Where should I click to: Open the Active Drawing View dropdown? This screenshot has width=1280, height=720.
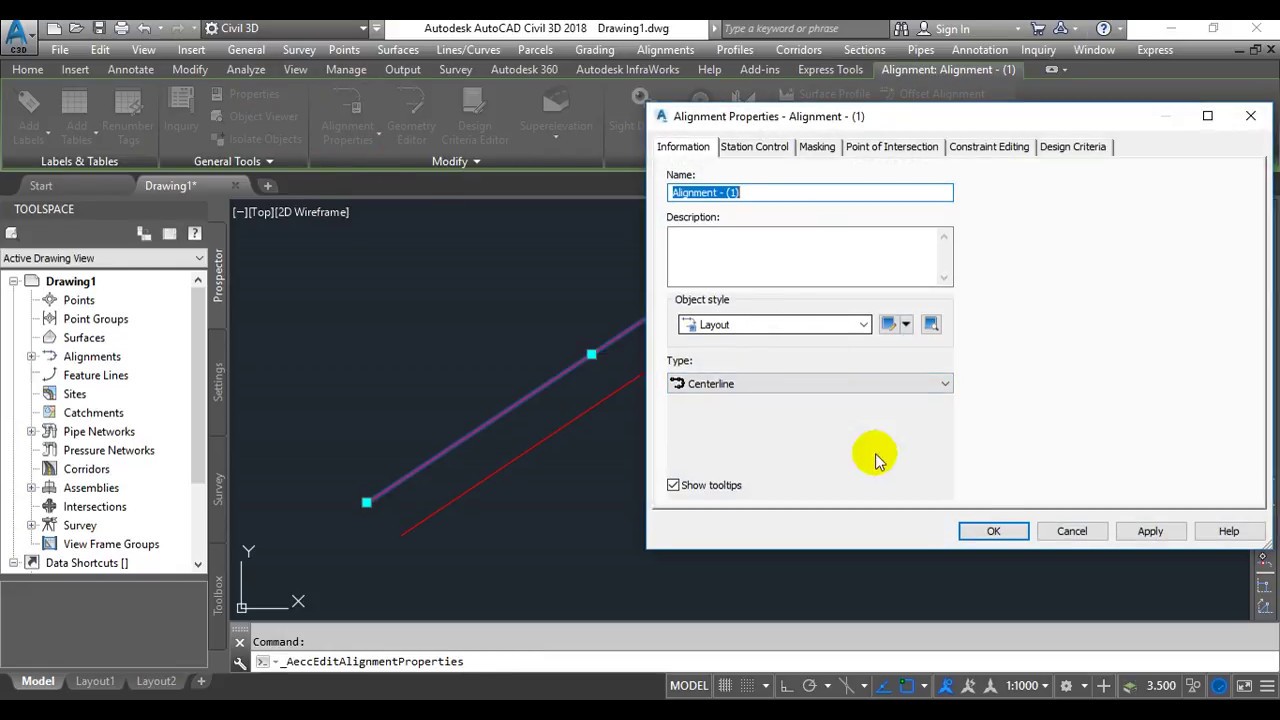(x=103, y=258)
